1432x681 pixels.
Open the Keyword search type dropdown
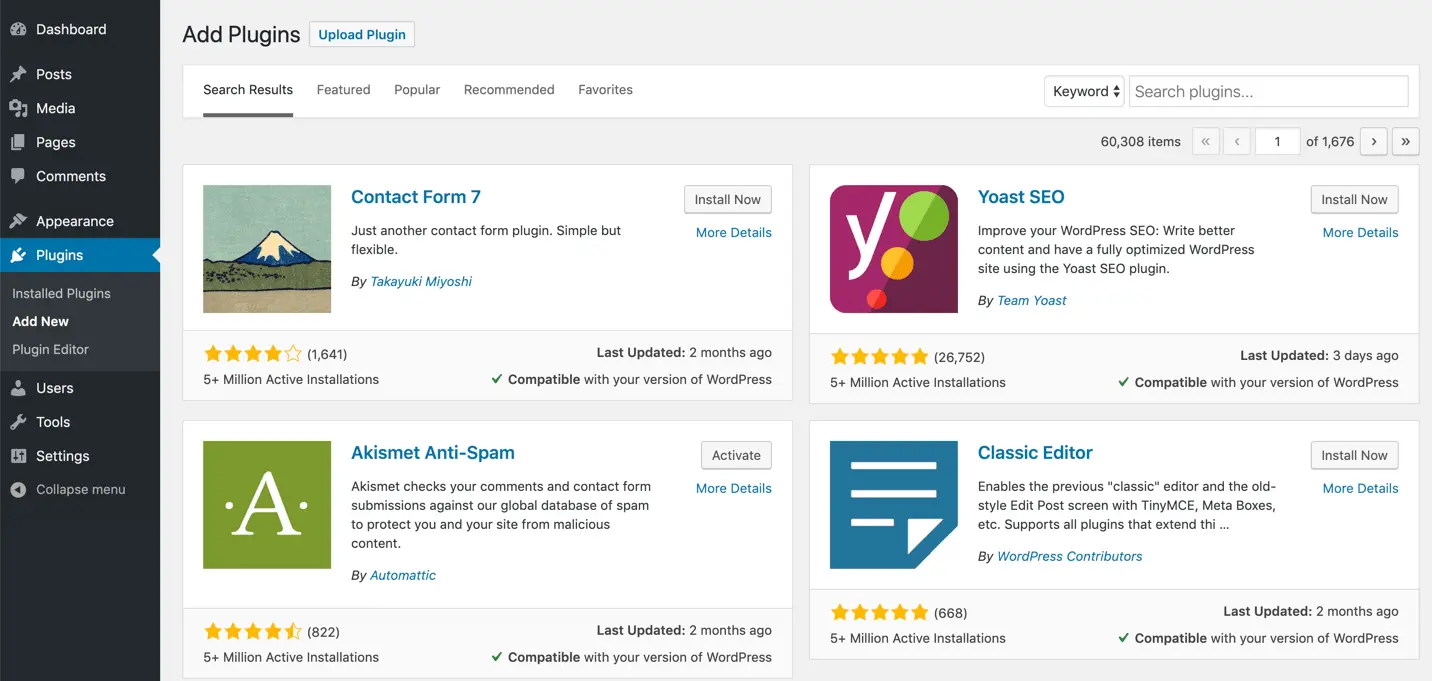click(1084, 91)
